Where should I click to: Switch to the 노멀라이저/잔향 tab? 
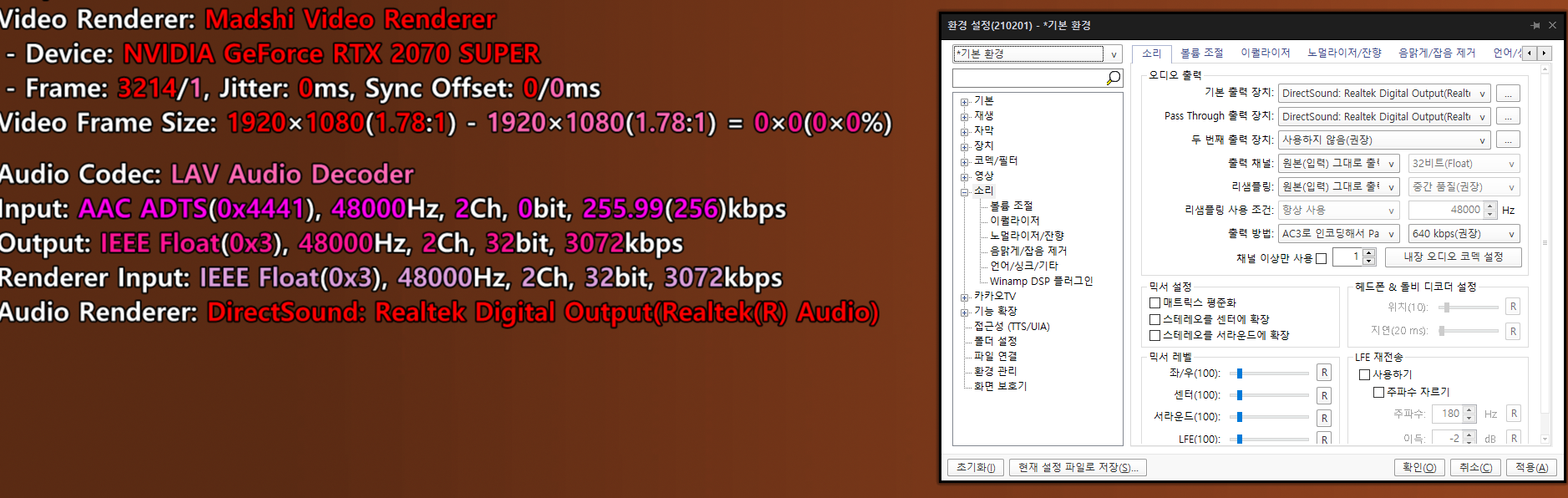point(1344,53)
